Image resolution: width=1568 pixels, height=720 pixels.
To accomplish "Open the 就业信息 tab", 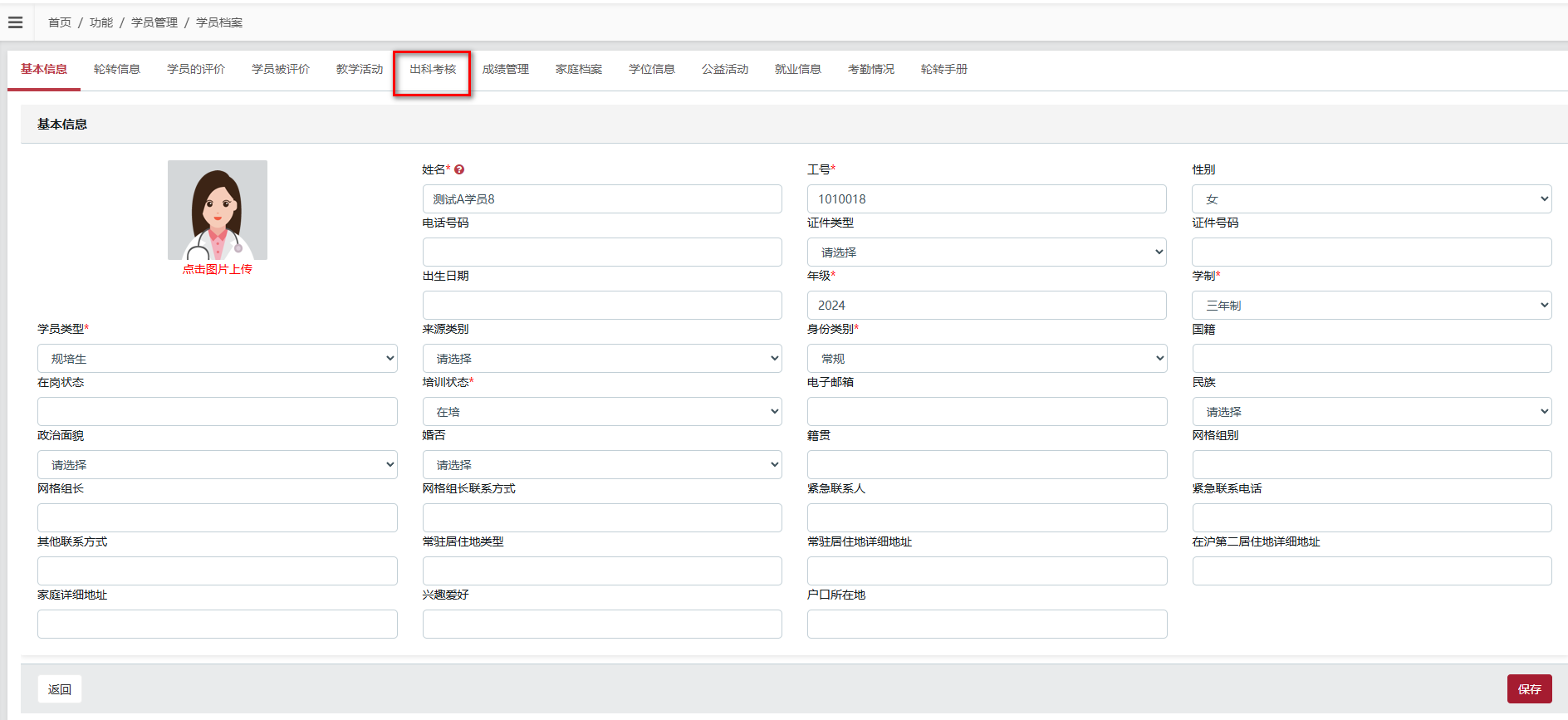I will click(x=798, y=69).
